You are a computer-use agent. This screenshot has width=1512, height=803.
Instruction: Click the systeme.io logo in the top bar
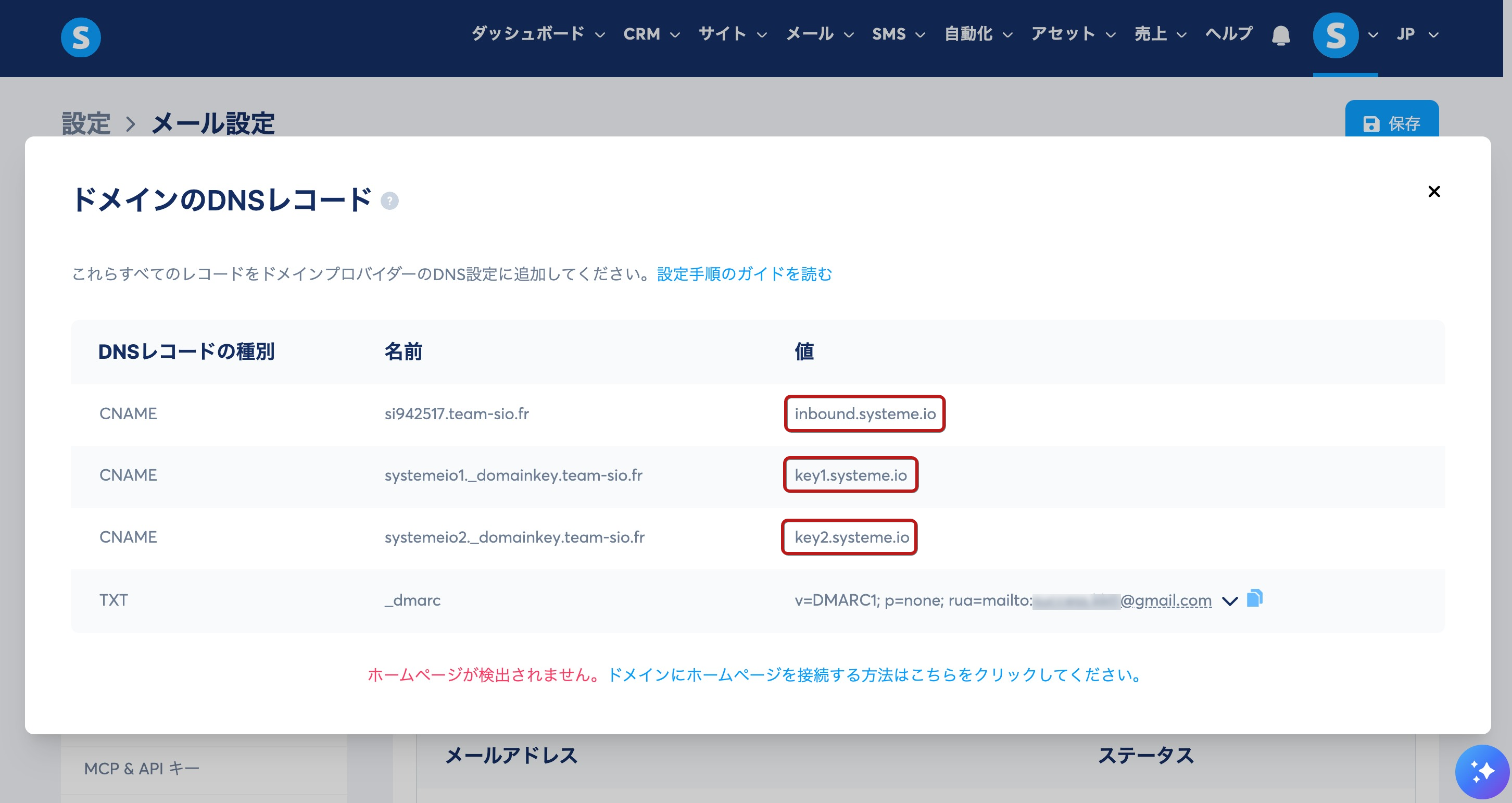click(x=81, y=37)
